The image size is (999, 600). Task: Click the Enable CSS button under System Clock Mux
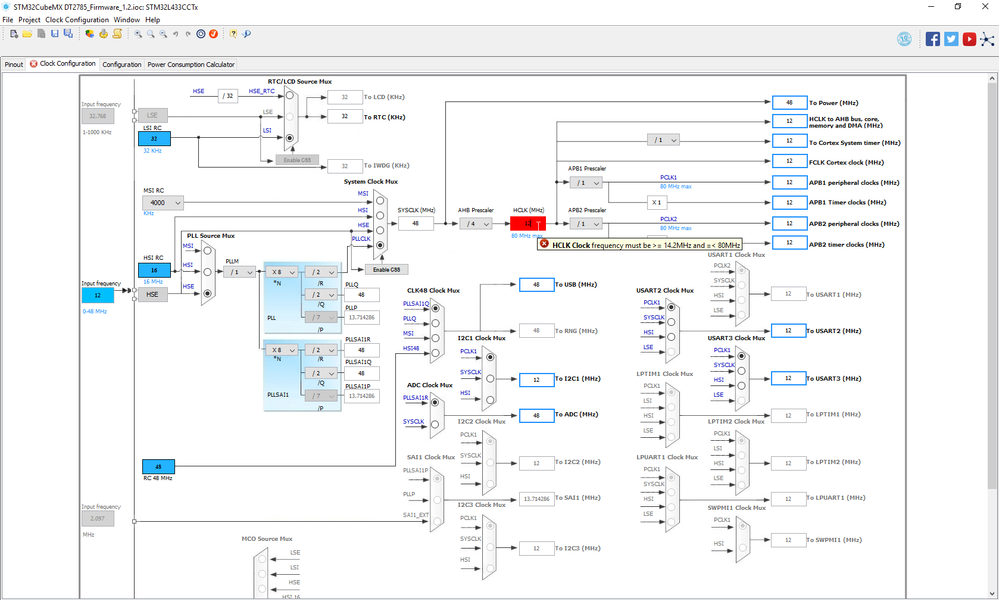click(387, 269)
